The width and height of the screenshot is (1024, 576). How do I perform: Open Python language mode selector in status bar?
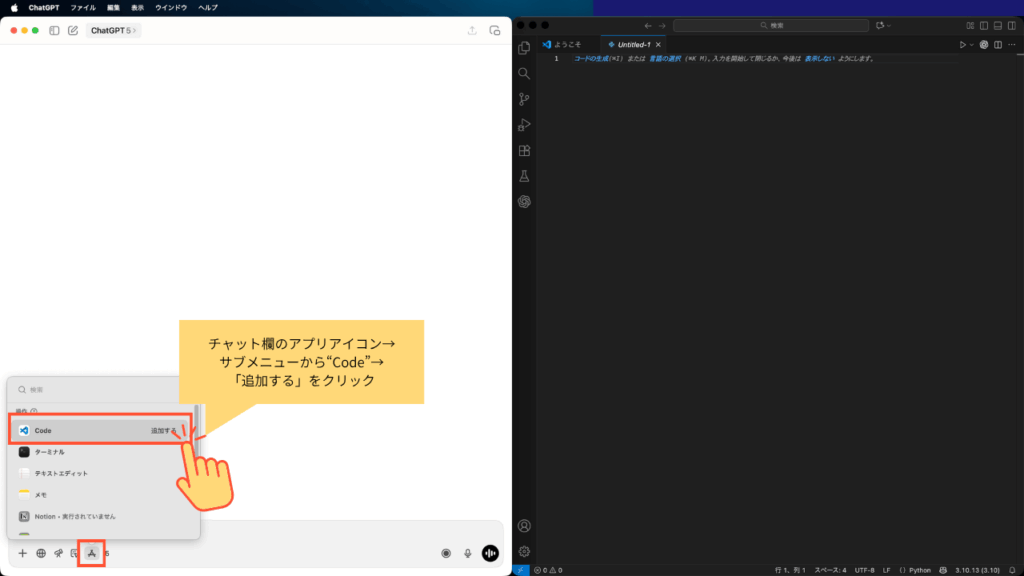click(x=914, y=570)
